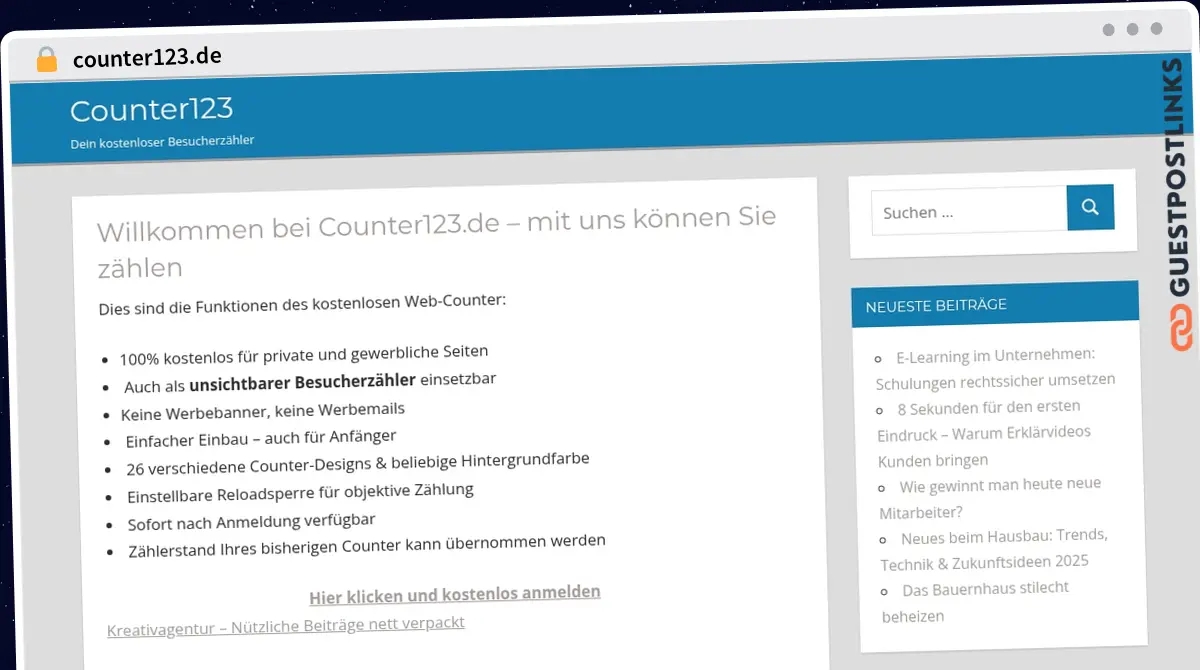Click Dies sind die Funktionen sentence
The height and width of the screenshot is (670, 1200).
tap(302, 305)
